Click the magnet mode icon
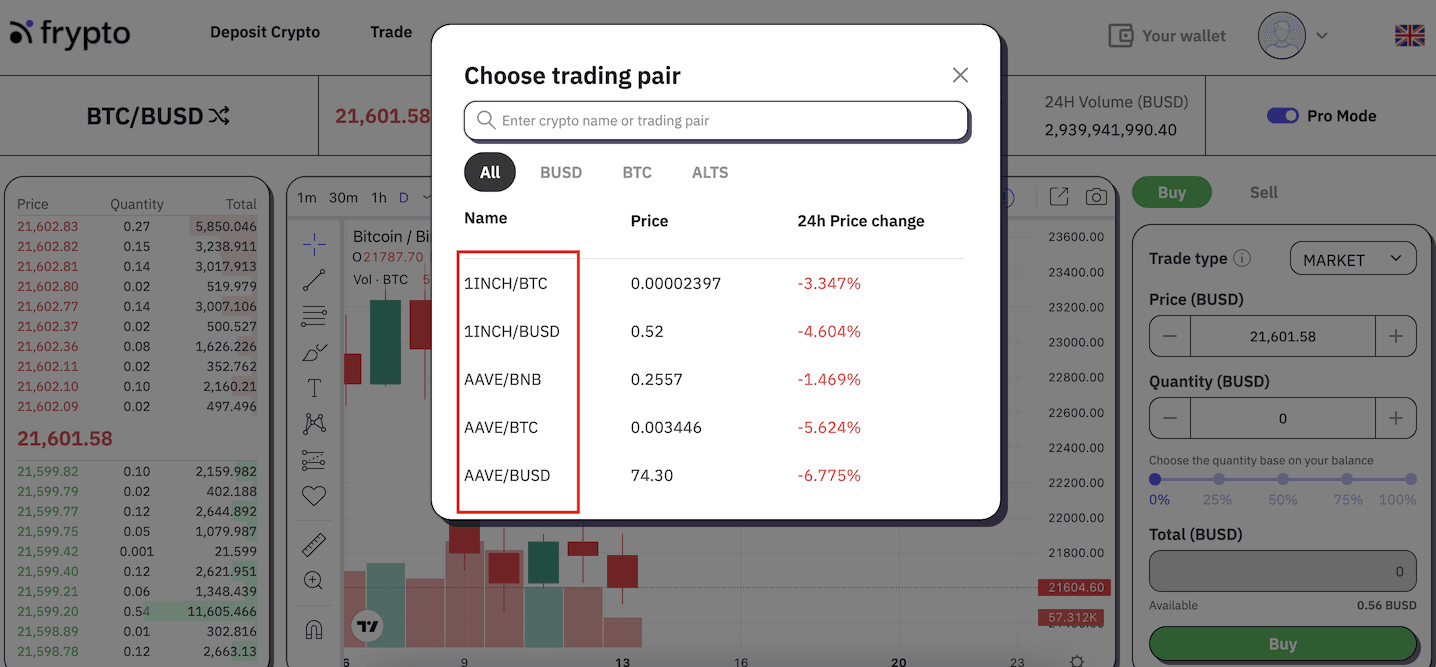This screenshot has height=667, width=1436. 314,630
